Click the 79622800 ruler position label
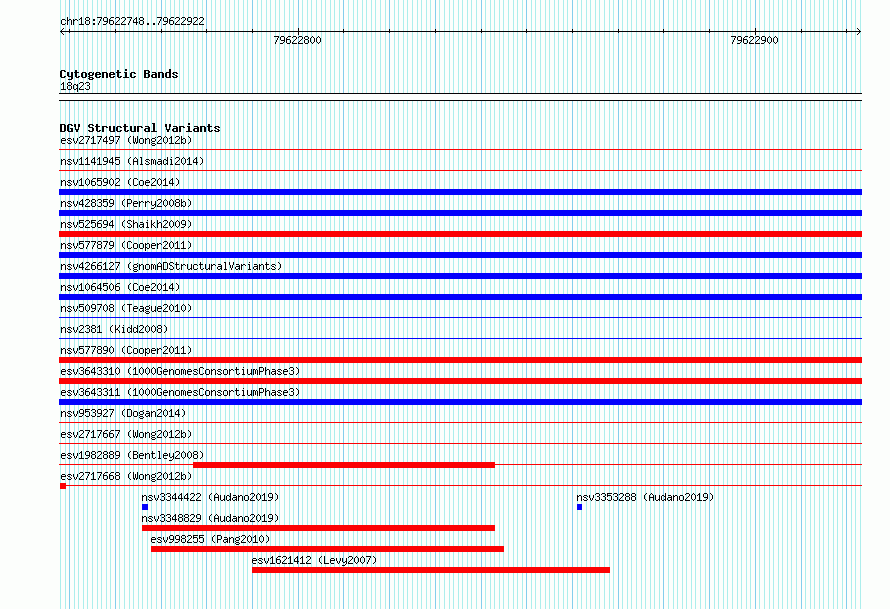The height and width of the screenshot is (609, 890). click(x=297, y=40)
